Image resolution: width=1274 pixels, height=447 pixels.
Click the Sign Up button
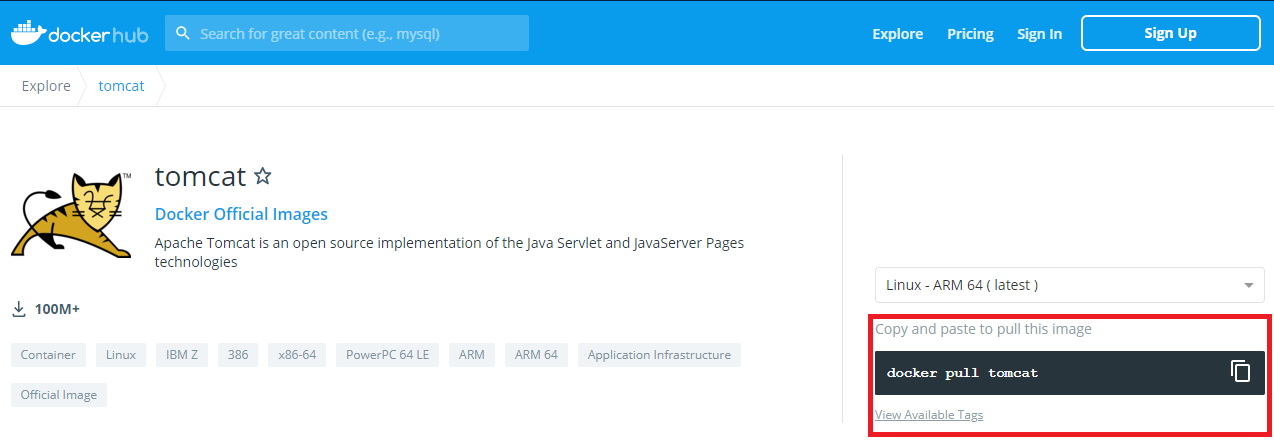coord(1170,33)
